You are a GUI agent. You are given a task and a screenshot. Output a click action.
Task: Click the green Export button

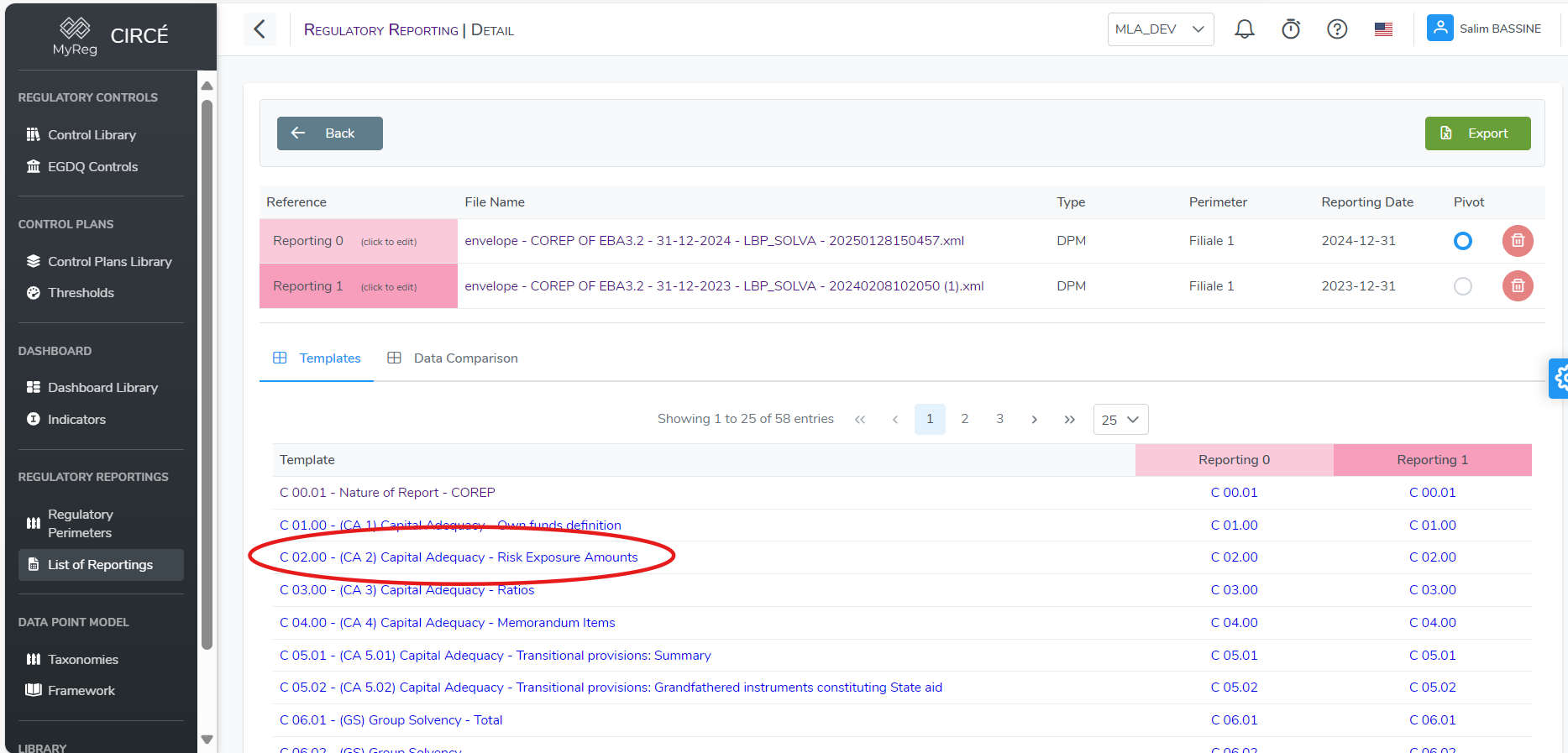(x=1477, y=133)
